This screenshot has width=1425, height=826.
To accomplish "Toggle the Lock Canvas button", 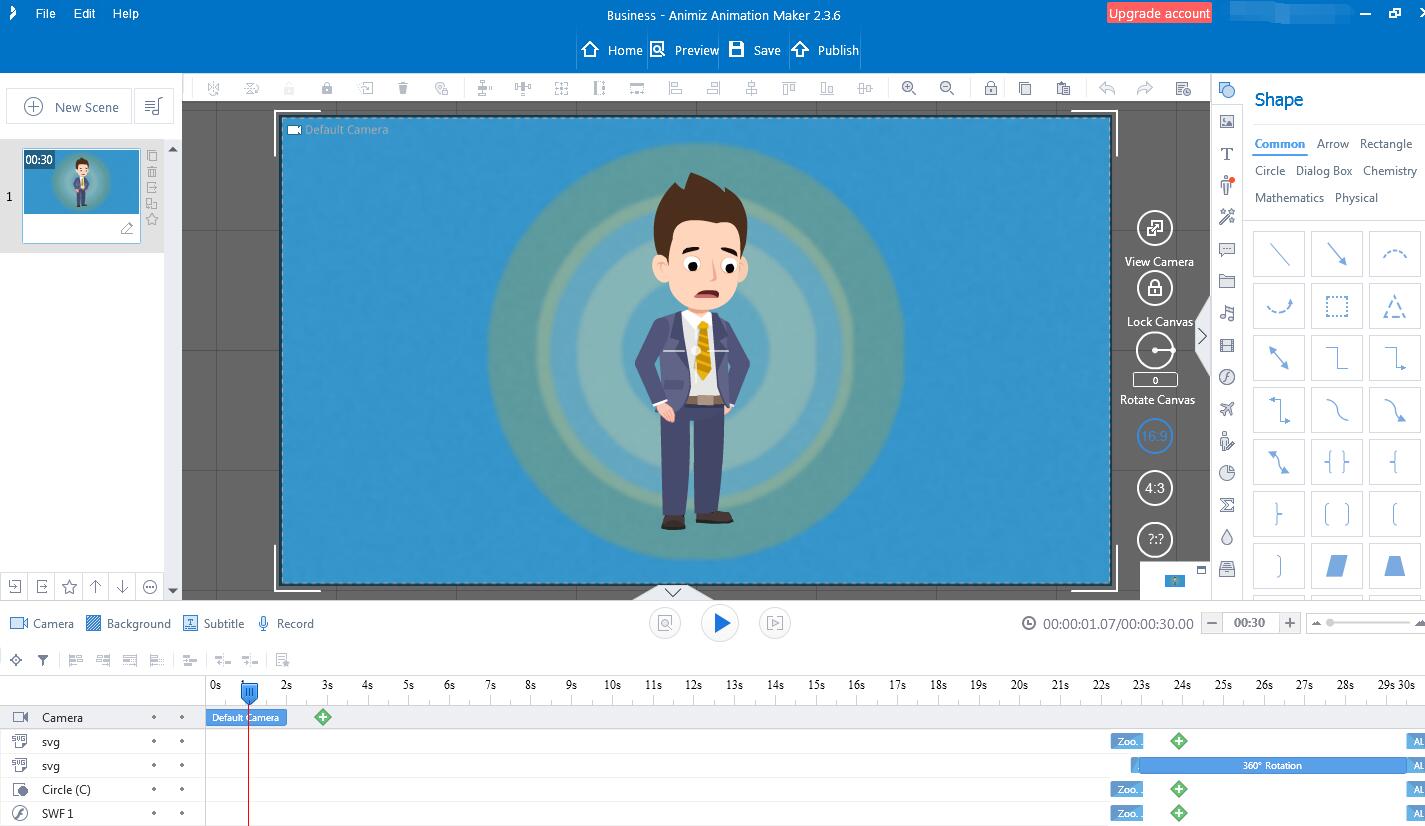I will [1155, 289].
